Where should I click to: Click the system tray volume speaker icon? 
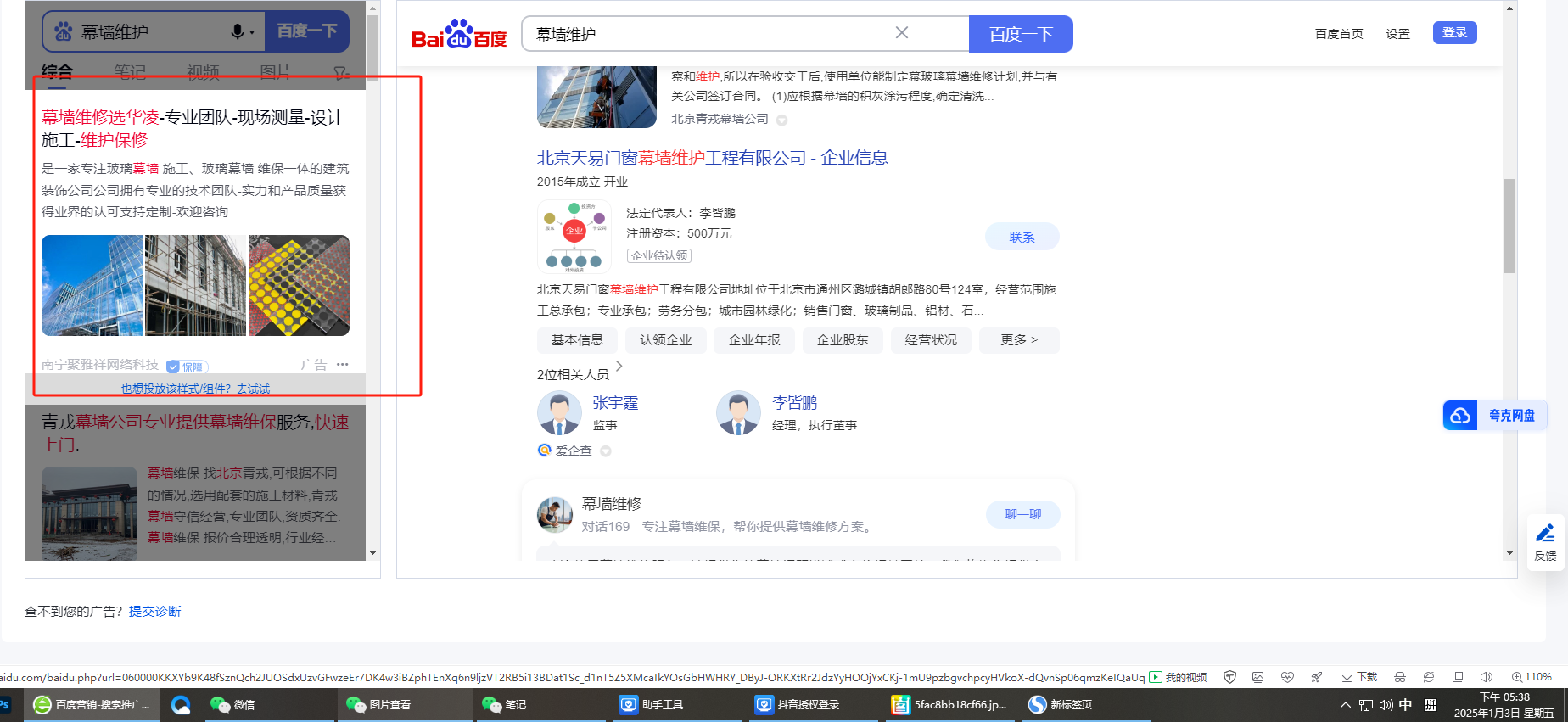pyautogui.click(x=1386, y=705)
